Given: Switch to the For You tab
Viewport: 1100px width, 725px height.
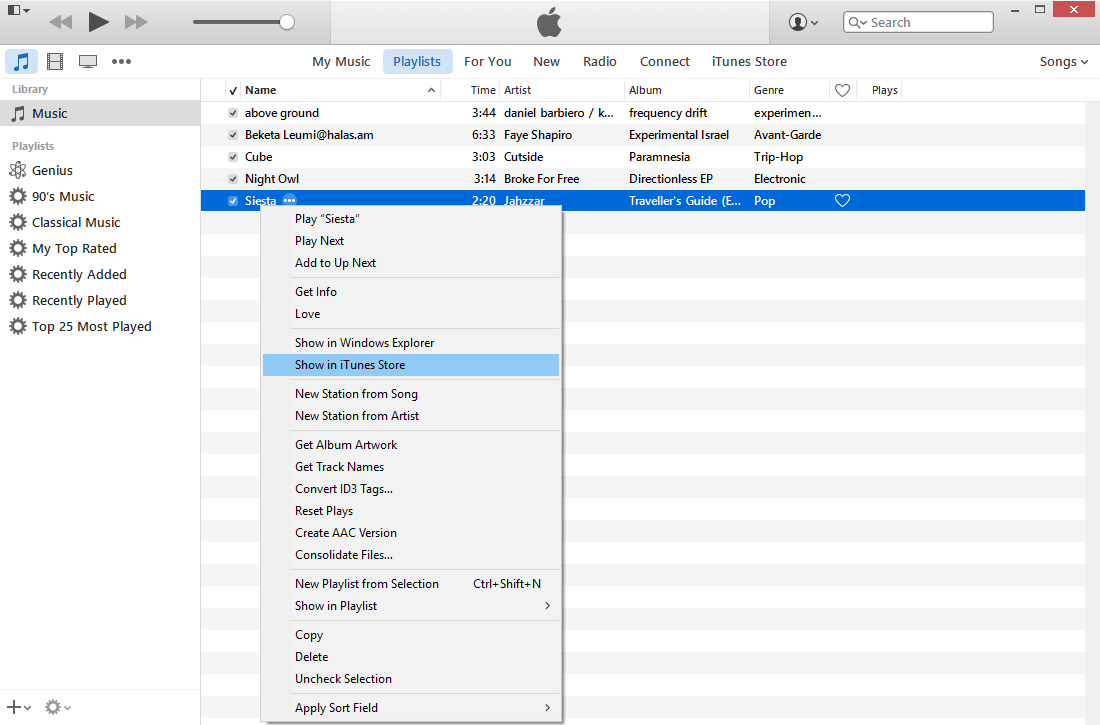Looking at the screenshot, I should pyautogui.click(x=488, y=62).
